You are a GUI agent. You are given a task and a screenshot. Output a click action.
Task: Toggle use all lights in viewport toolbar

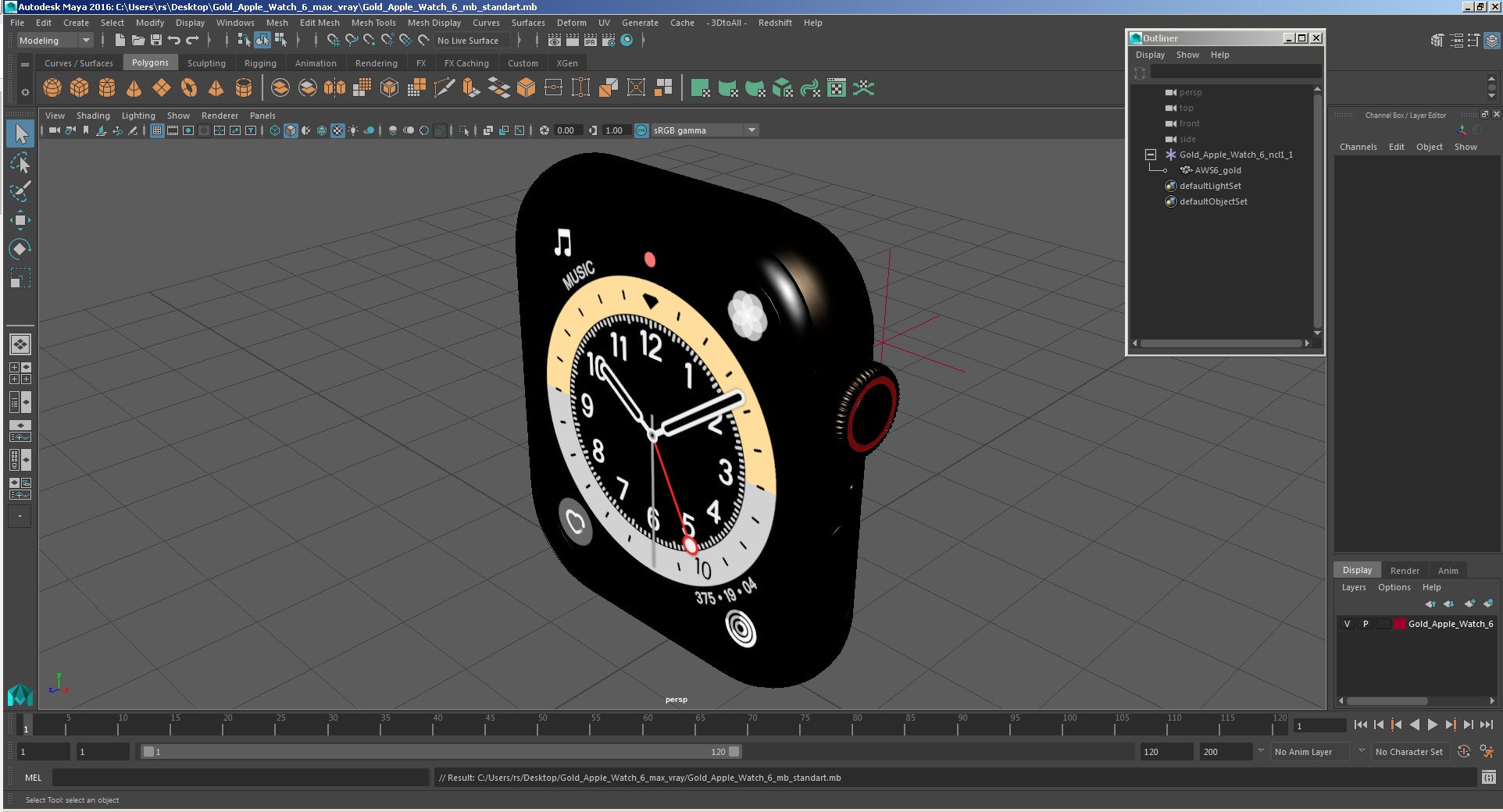(354, 130)
